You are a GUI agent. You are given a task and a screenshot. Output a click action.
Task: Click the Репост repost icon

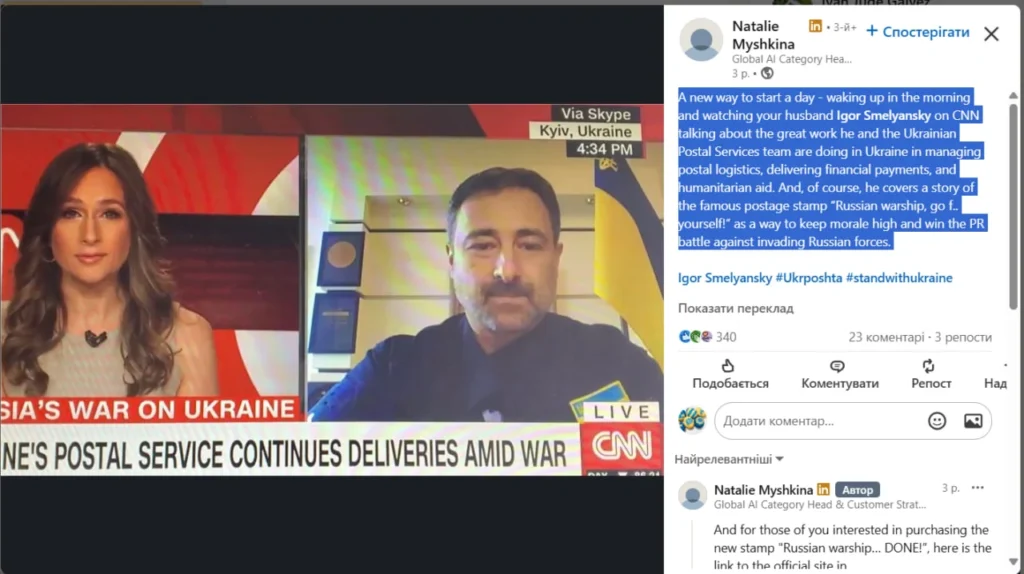[929, 366]
